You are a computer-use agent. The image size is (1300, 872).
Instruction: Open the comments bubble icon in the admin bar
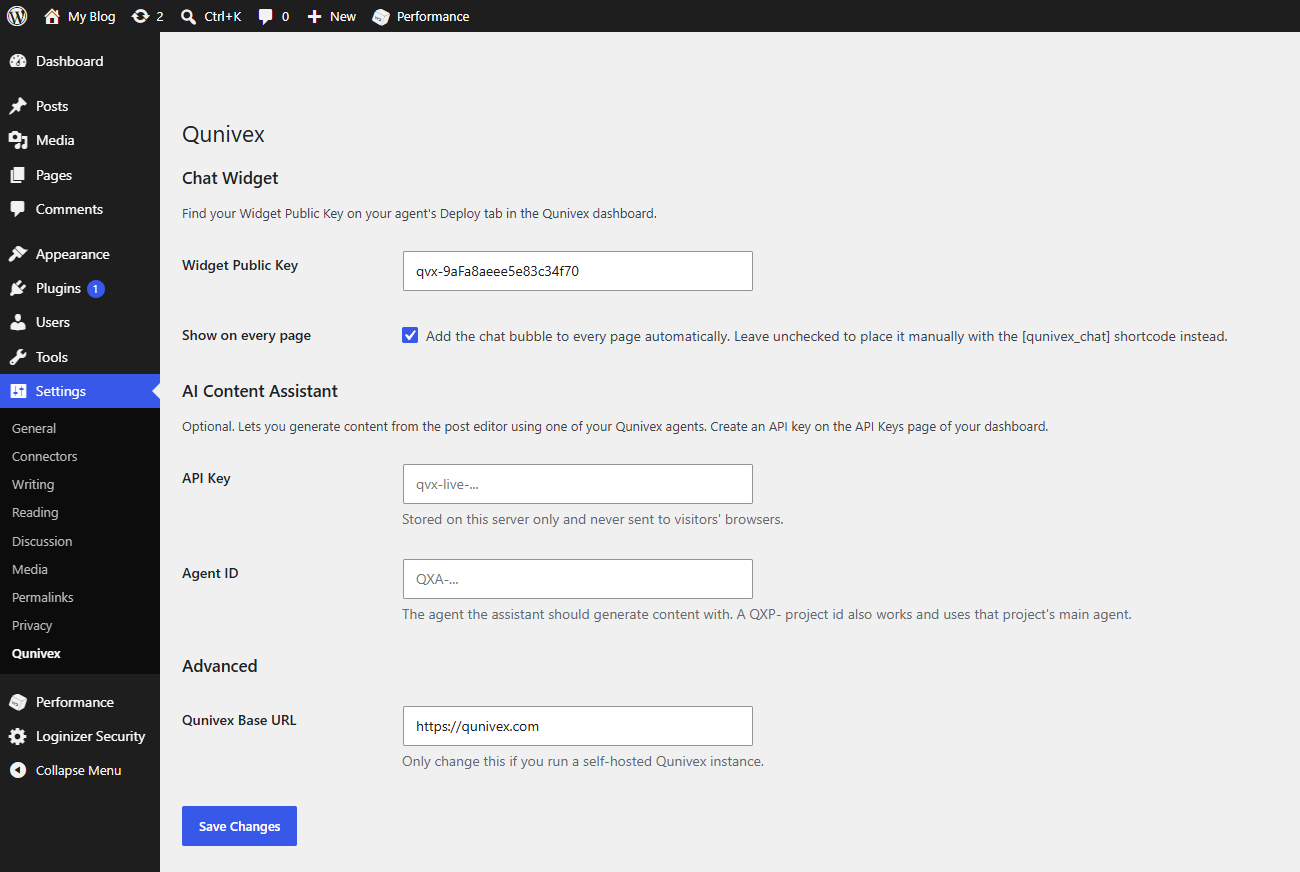click(265, 16)
